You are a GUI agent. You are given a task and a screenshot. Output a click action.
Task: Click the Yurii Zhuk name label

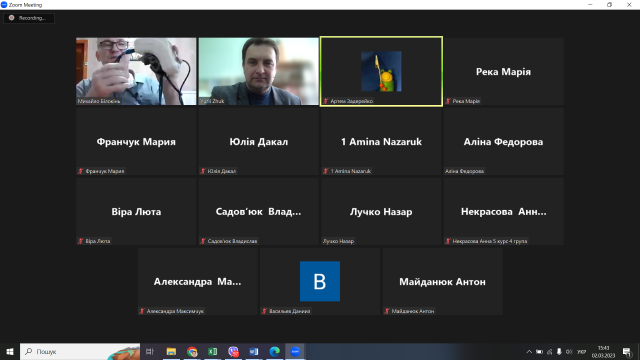coord(212,101)
